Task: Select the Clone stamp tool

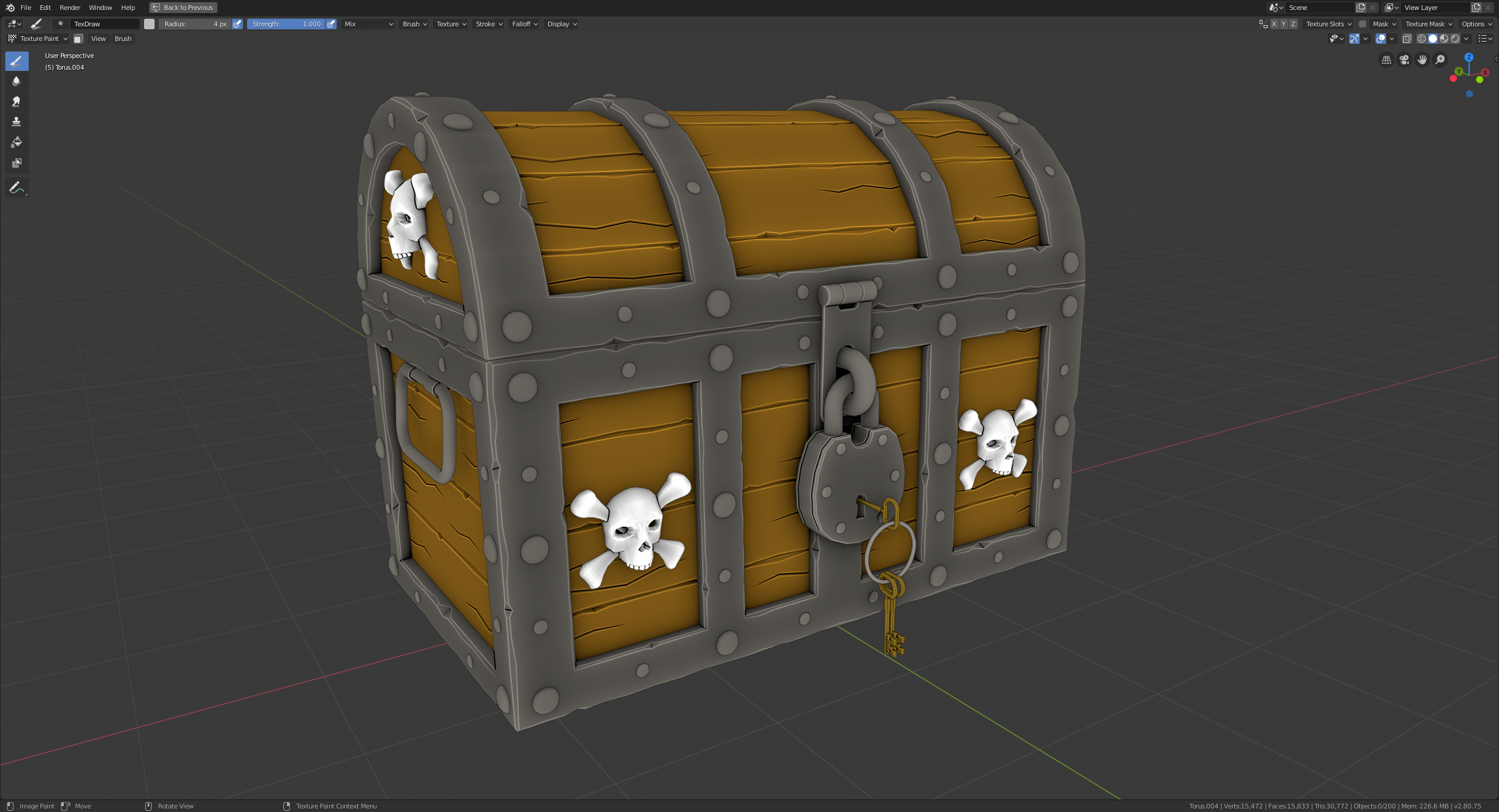Action: point(16,122)
